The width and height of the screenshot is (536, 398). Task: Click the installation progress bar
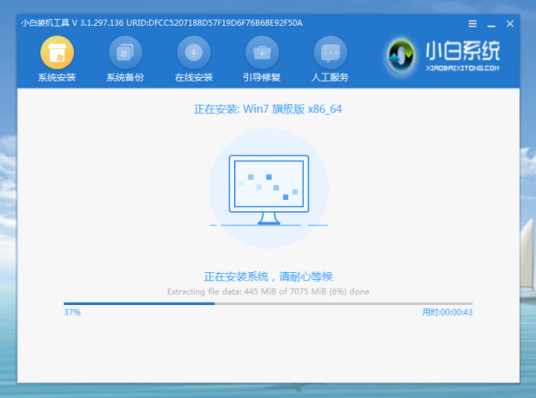tap(268, 303)
